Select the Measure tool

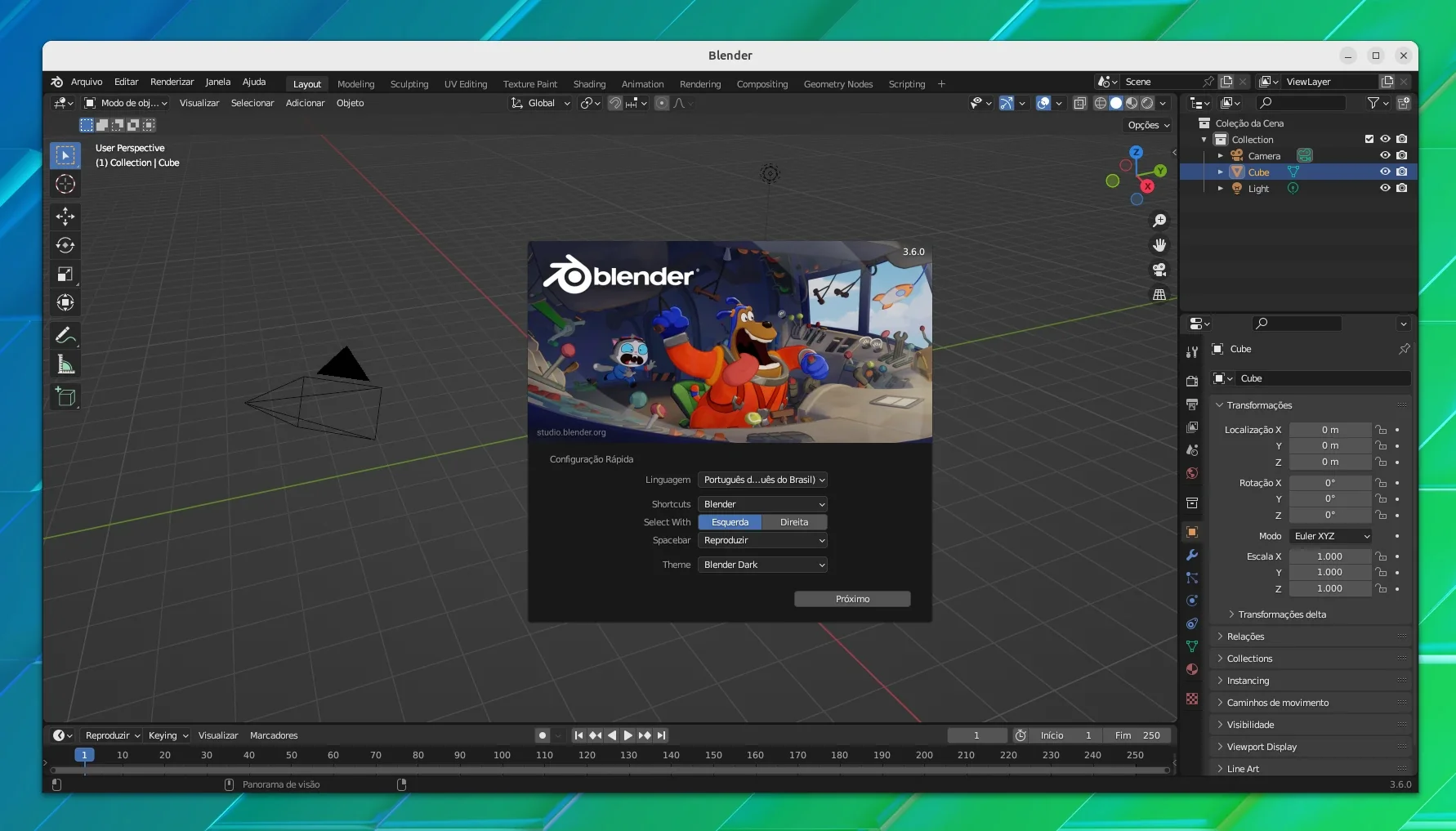pyautogui.click(x=65, y=364)
